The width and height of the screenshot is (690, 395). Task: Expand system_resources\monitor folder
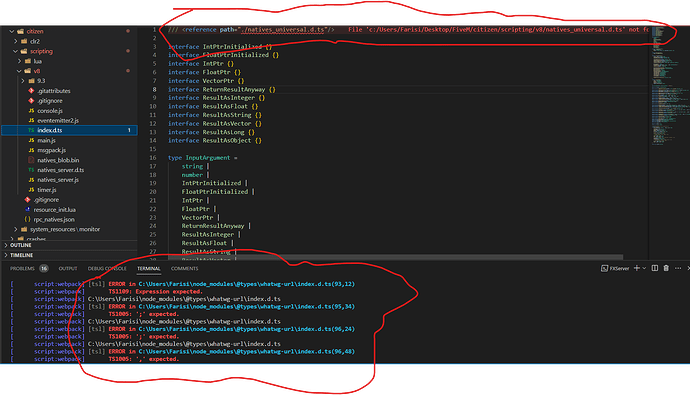coord(16,229)
